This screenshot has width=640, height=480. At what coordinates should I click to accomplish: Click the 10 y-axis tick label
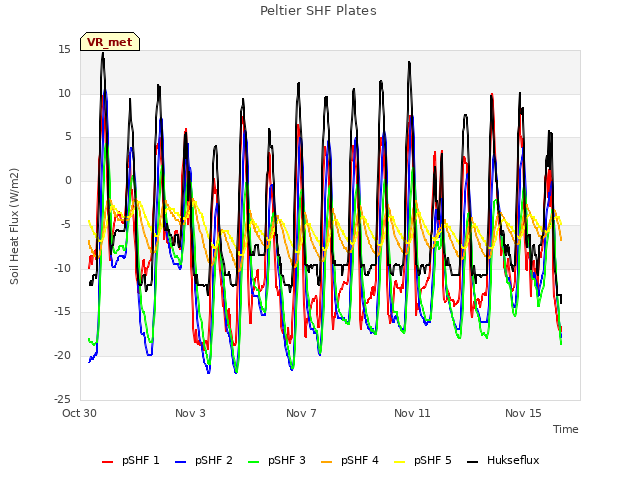tap(64, 93)
